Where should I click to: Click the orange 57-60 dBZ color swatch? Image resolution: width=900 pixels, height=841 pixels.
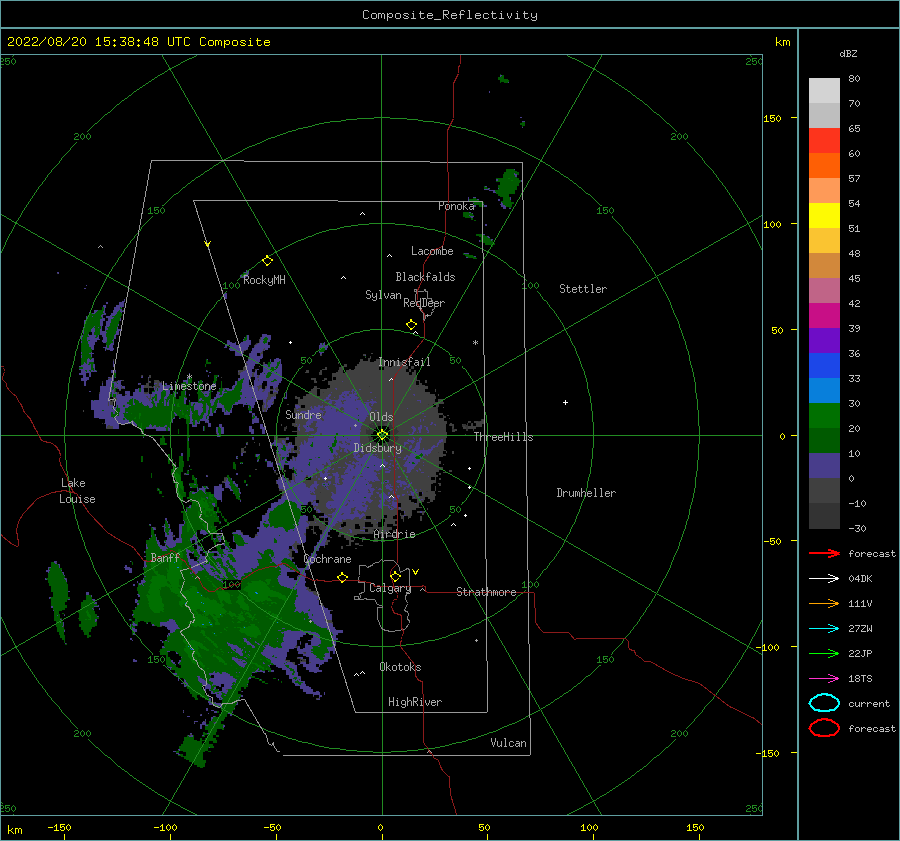click(824, 166)
